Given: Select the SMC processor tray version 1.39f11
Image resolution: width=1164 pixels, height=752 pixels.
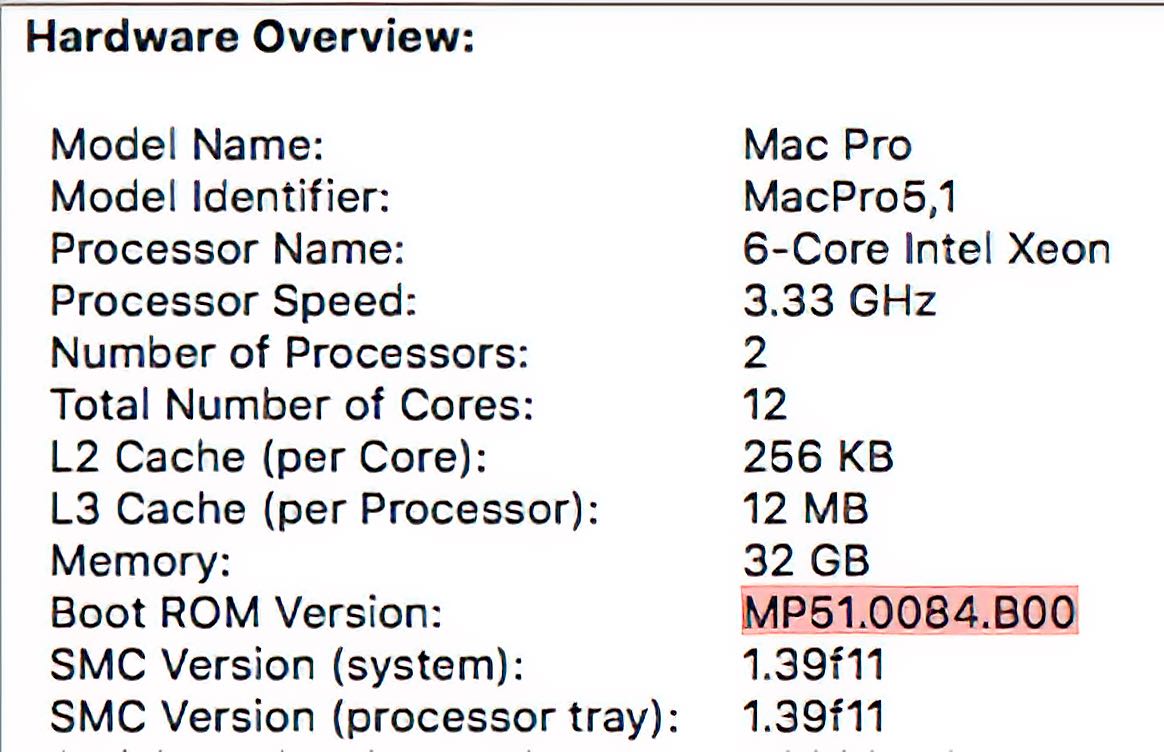Looking at the screenshot, I should (x=814, y=716).
